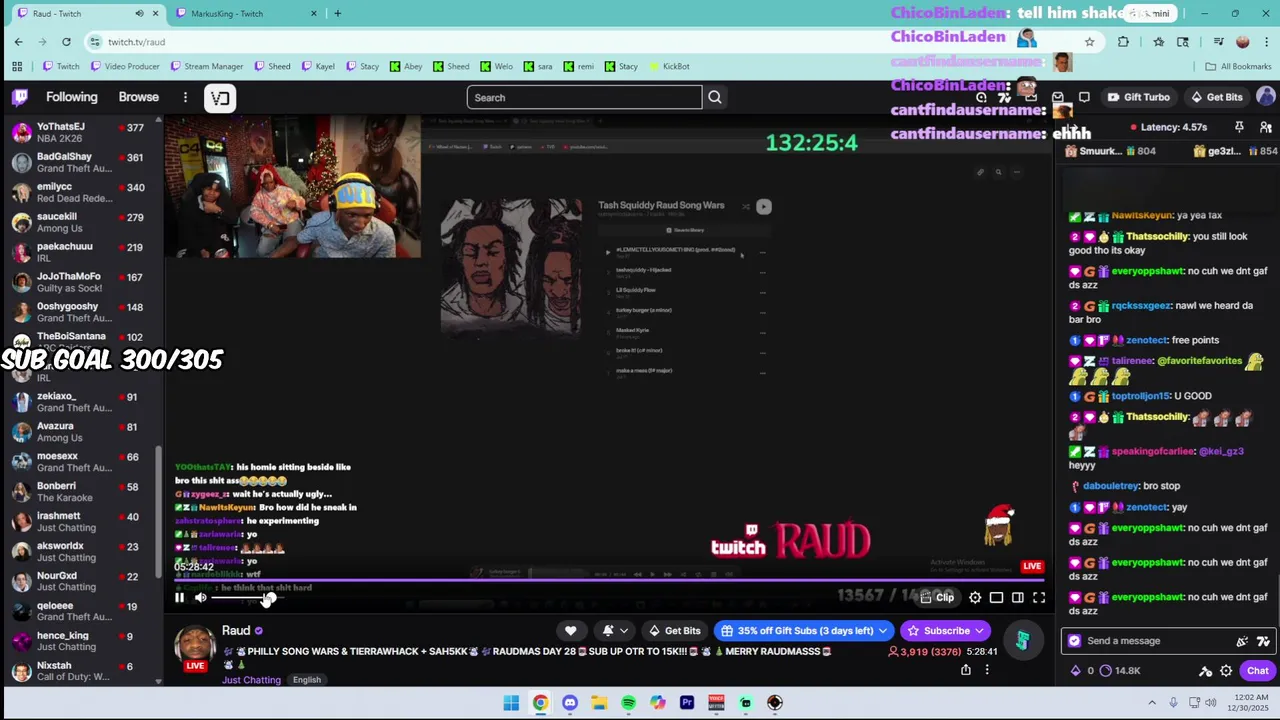Share the stream via share icon
Screen dimensions: 1280x720
[x=966, y=670]
